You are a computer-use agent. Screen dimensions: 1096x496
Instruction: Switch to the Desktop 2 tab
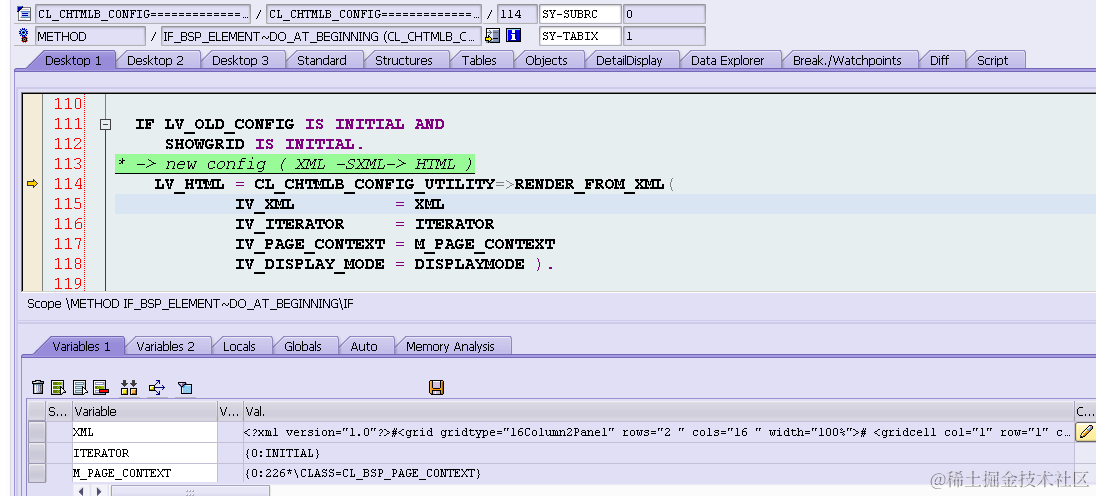(155, 61)
